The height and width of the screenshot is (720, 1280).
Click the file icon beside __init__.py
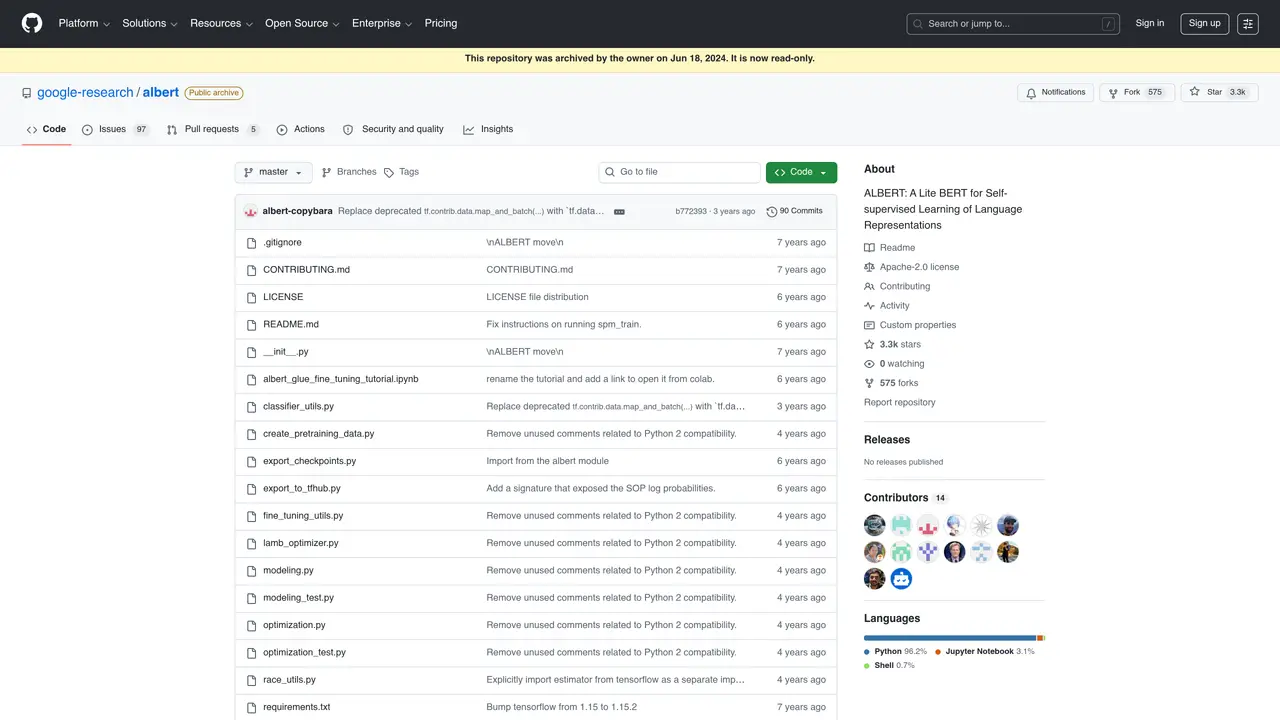(252, 352)
